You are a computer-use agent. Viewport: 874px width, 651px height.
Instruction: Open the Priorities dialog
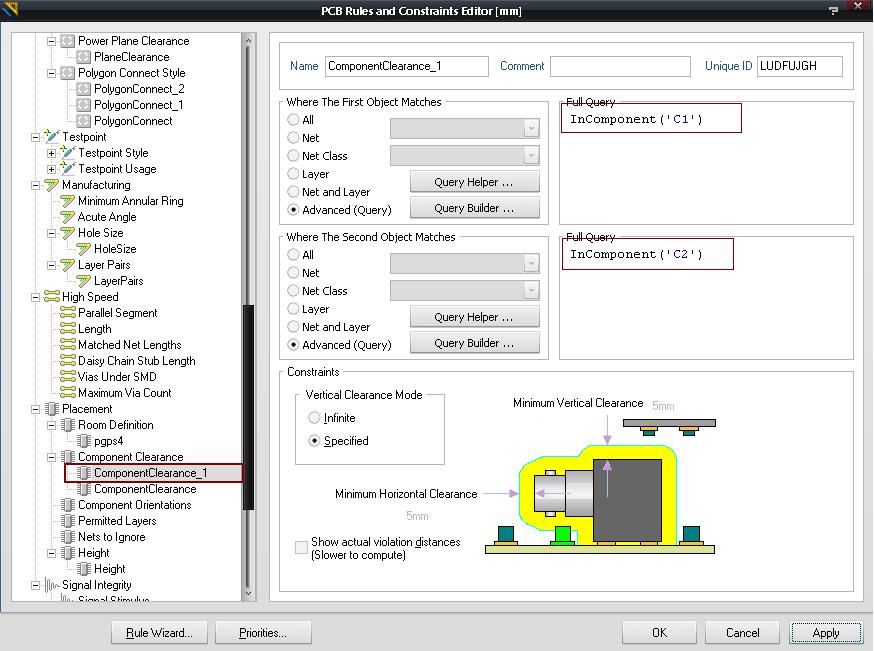point(263,633)
